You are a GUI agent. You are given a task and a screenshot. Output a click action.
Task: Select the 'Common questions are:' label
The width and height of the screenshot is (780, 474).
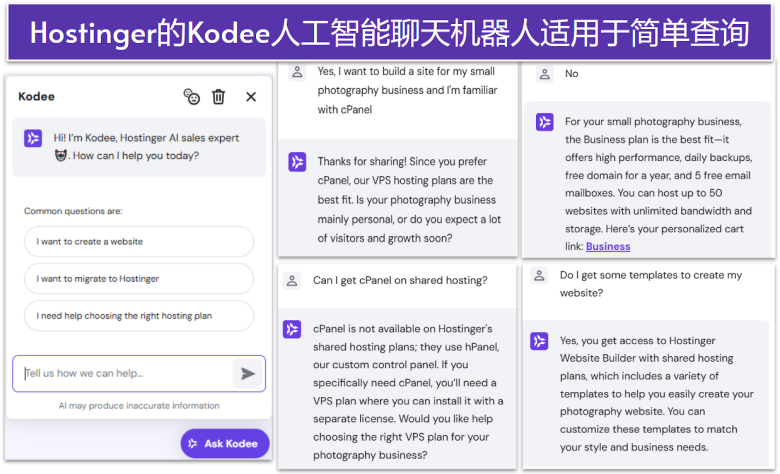(x=73, y=211)
